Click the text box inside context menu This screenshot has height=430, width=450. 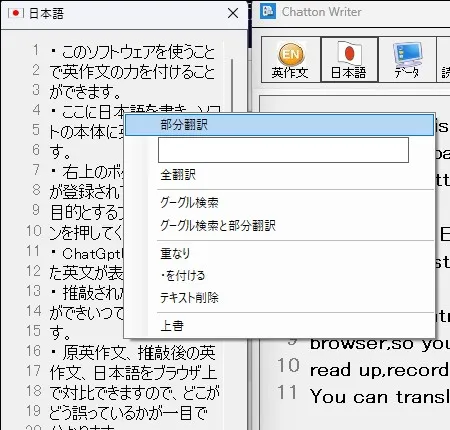[x=283, y=150]
